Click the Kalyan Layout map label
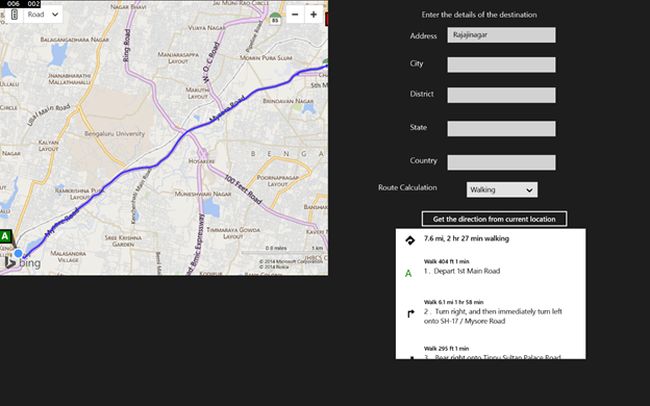 point(49,146)
